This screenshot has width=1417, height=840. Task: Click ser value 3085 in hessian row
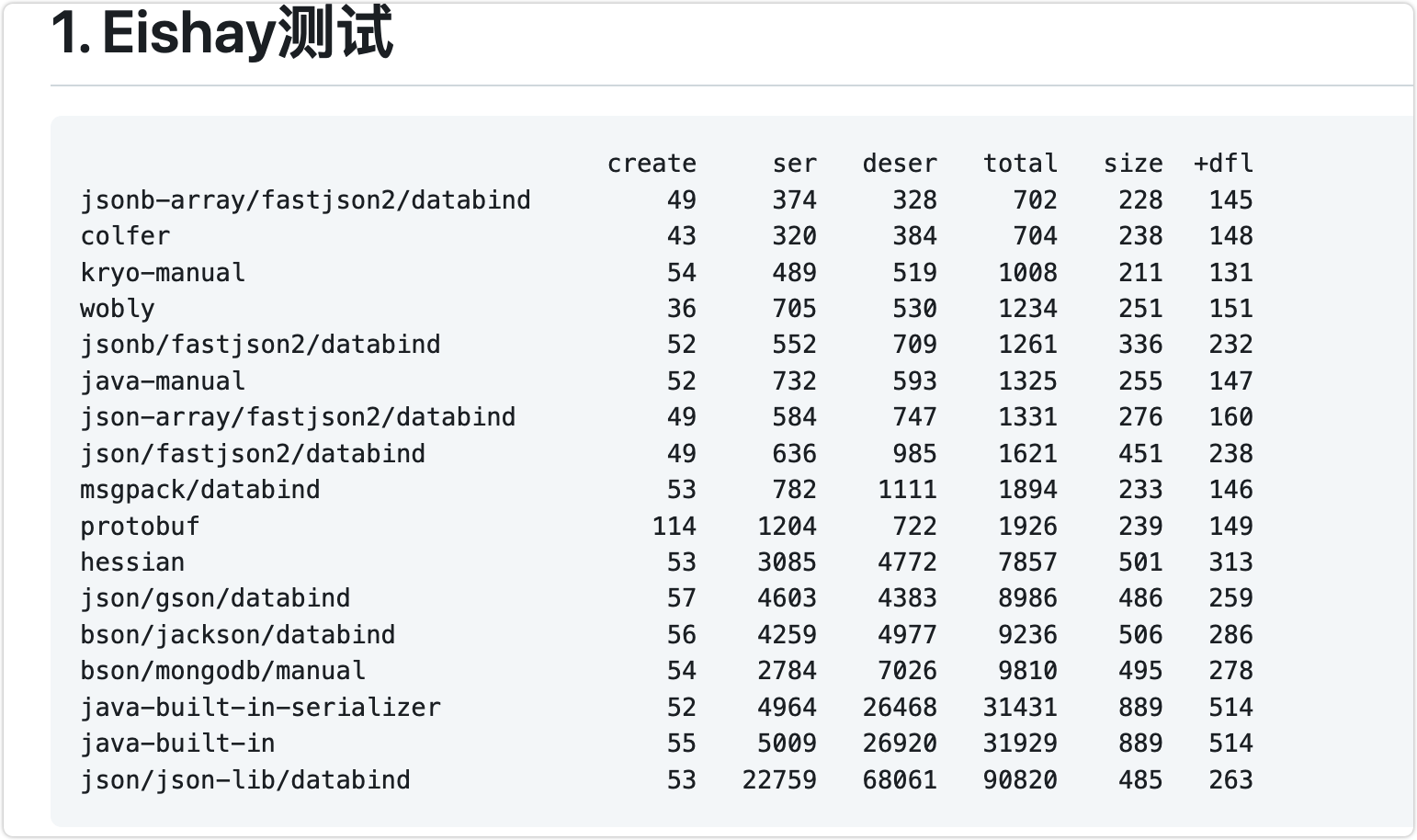point(787,562)
